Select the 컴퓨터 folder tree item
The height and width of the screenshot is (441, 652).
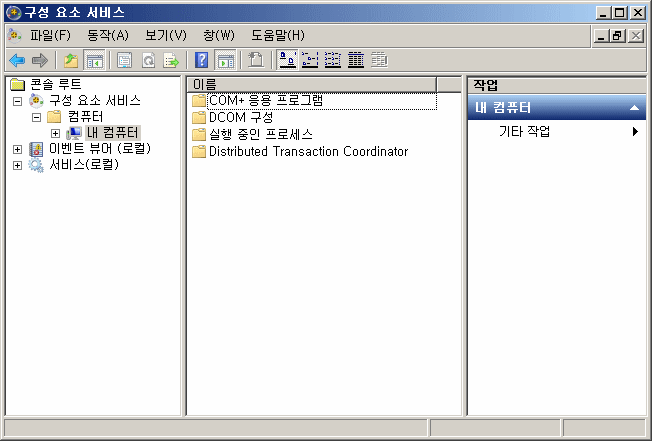(85, 117)
